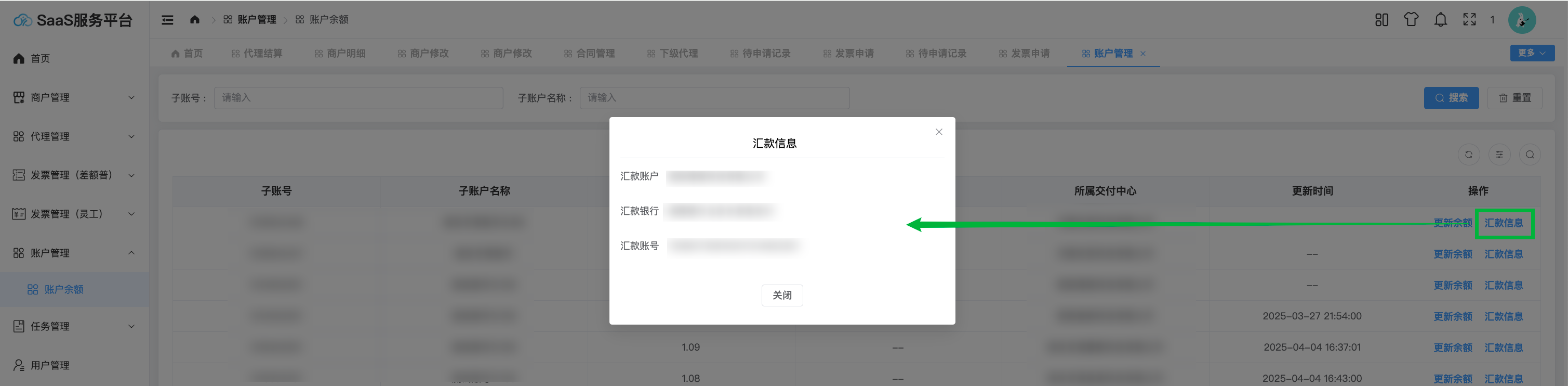Expand the 代理管理 sidebar menu
Screen dimensions: 1568x386
[x=74, y=137]
